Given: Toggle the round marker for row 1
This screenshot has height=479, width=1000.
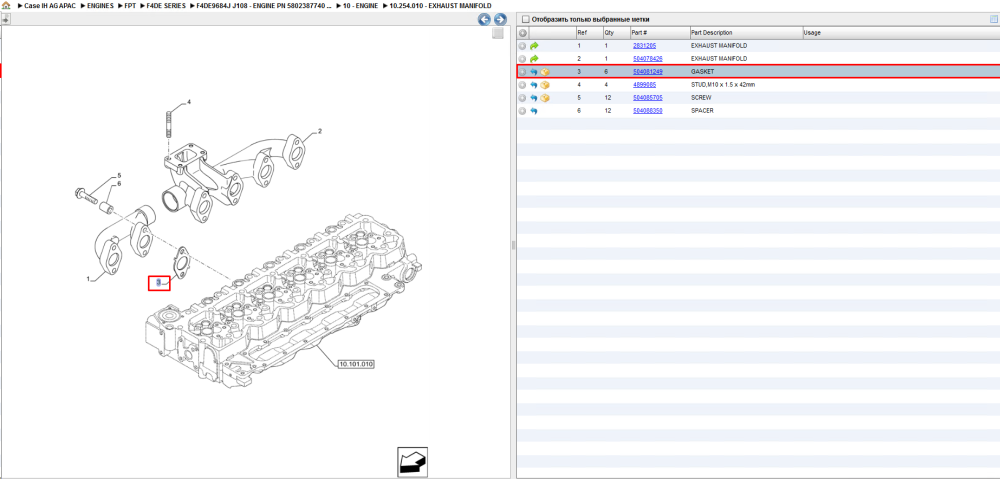Looking at the screenshot, I should 522,46.
